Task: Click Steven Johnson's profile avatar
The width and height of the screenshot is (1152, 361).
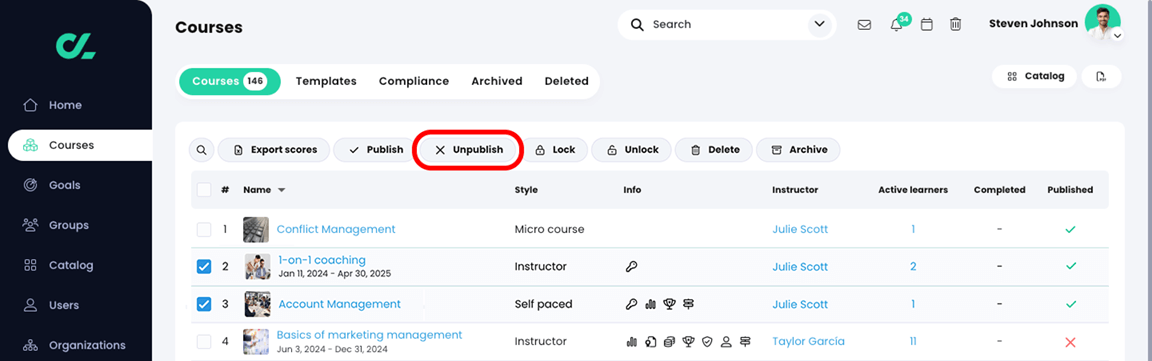Action: pyautogui.click(x=1102, y=22)
